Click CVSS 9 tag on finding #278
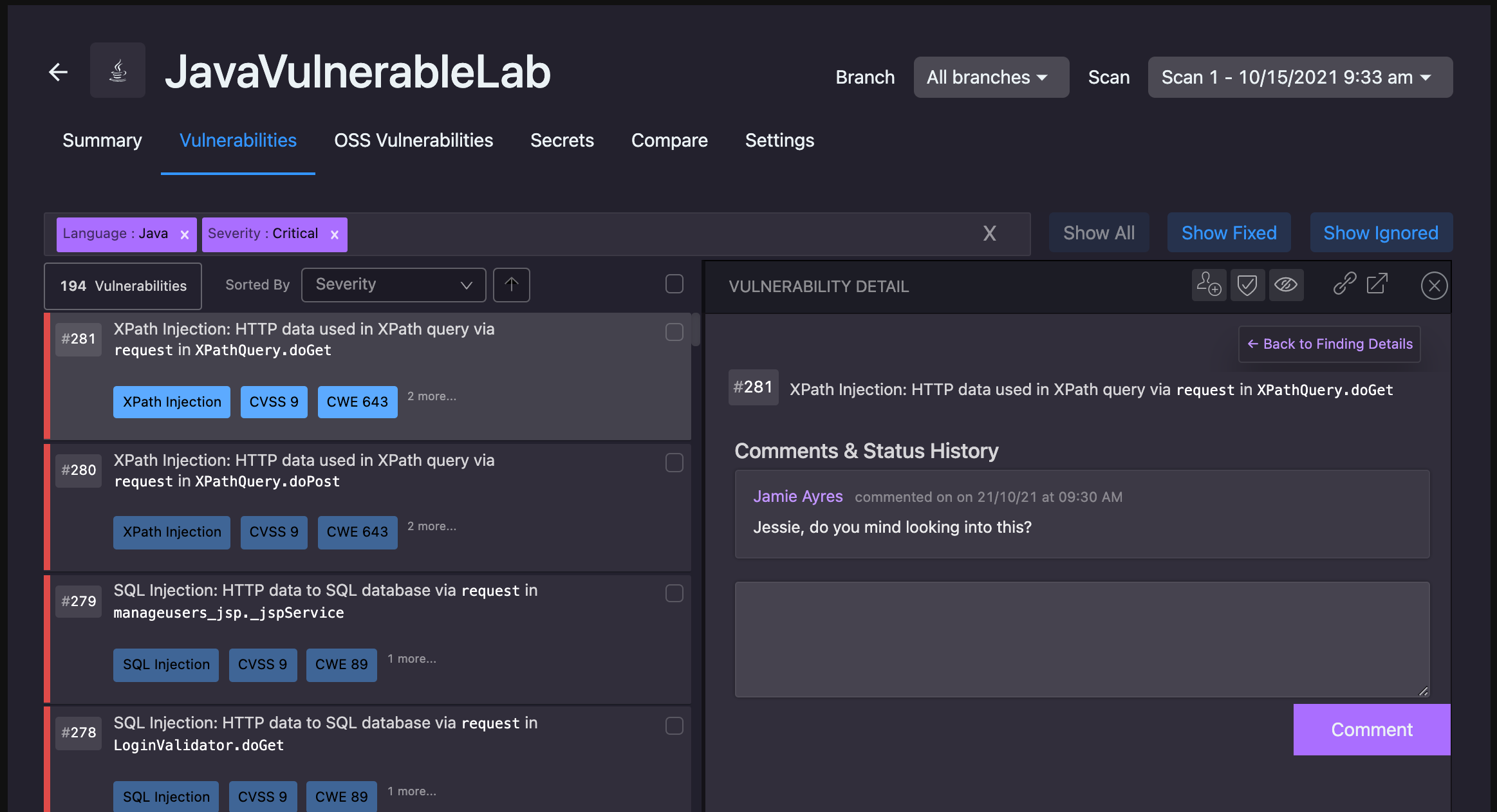Screen dimensions: 1497x812 (263, 797)
